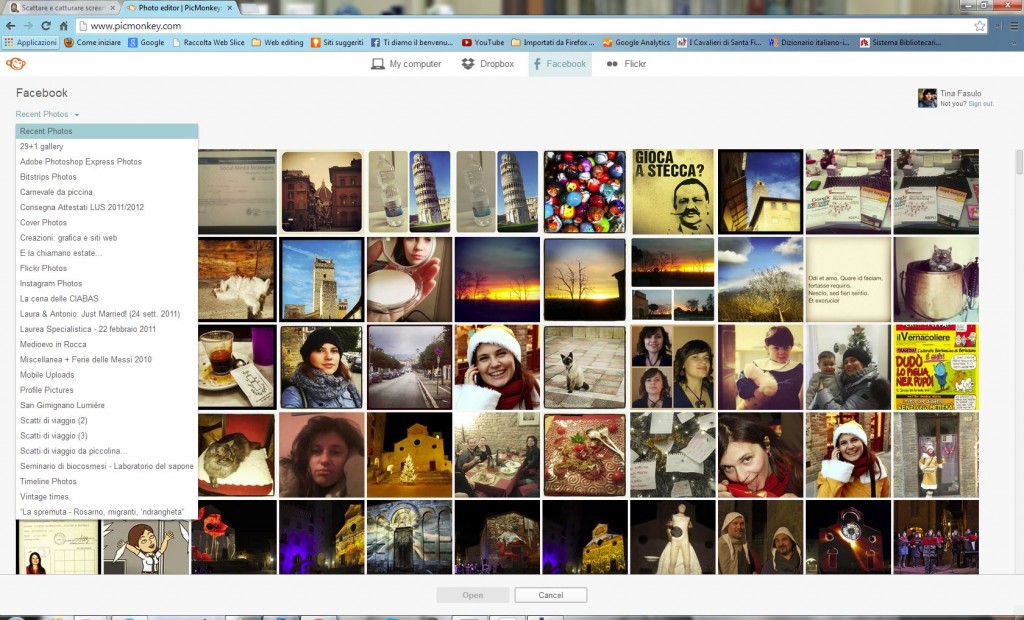Select the Carnevale da piccina album
This screenshot has width=1024, height=620.
click(x=106, y=192)
